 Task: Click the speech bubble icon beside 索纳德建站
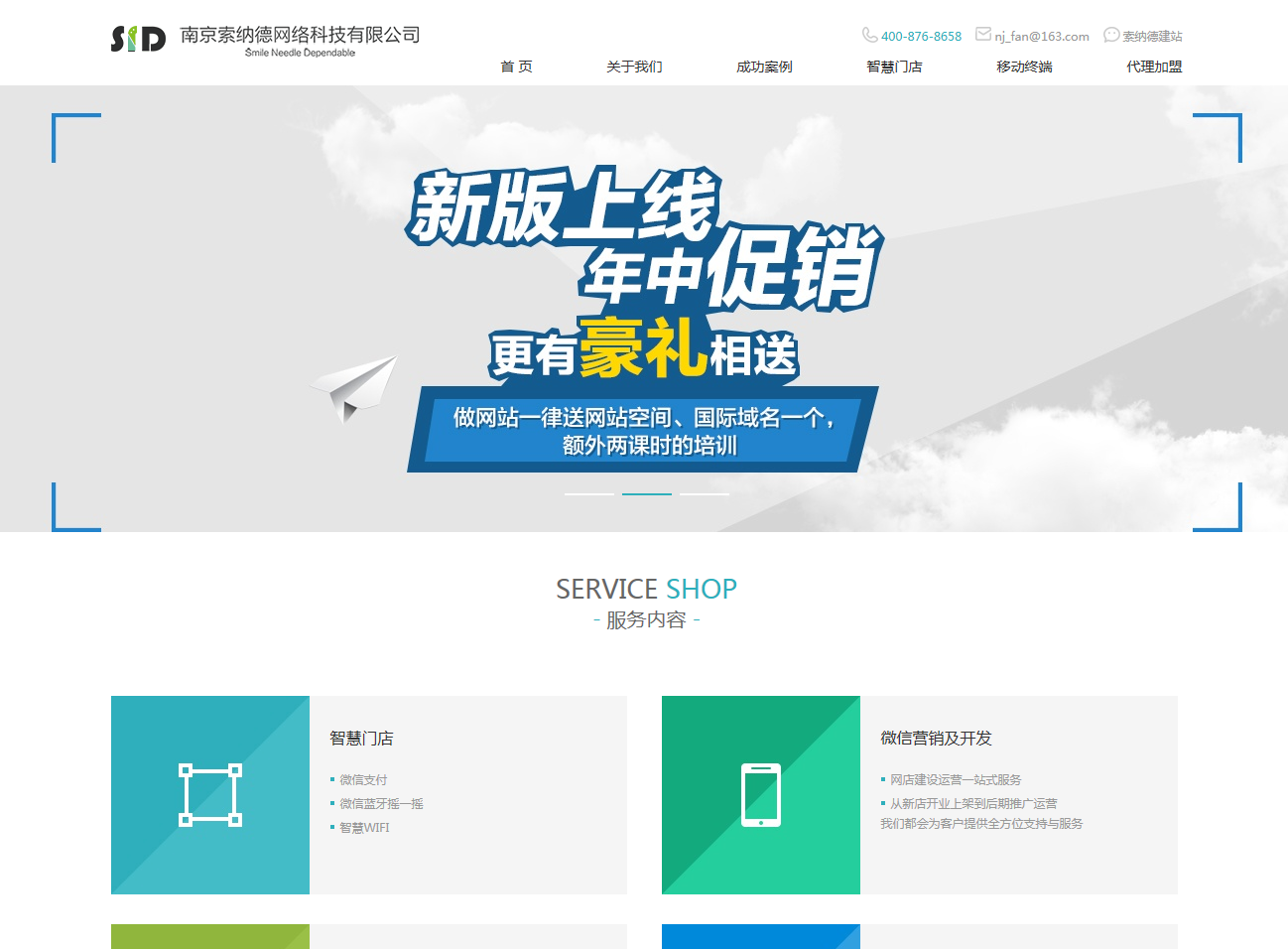[1113, 34]
